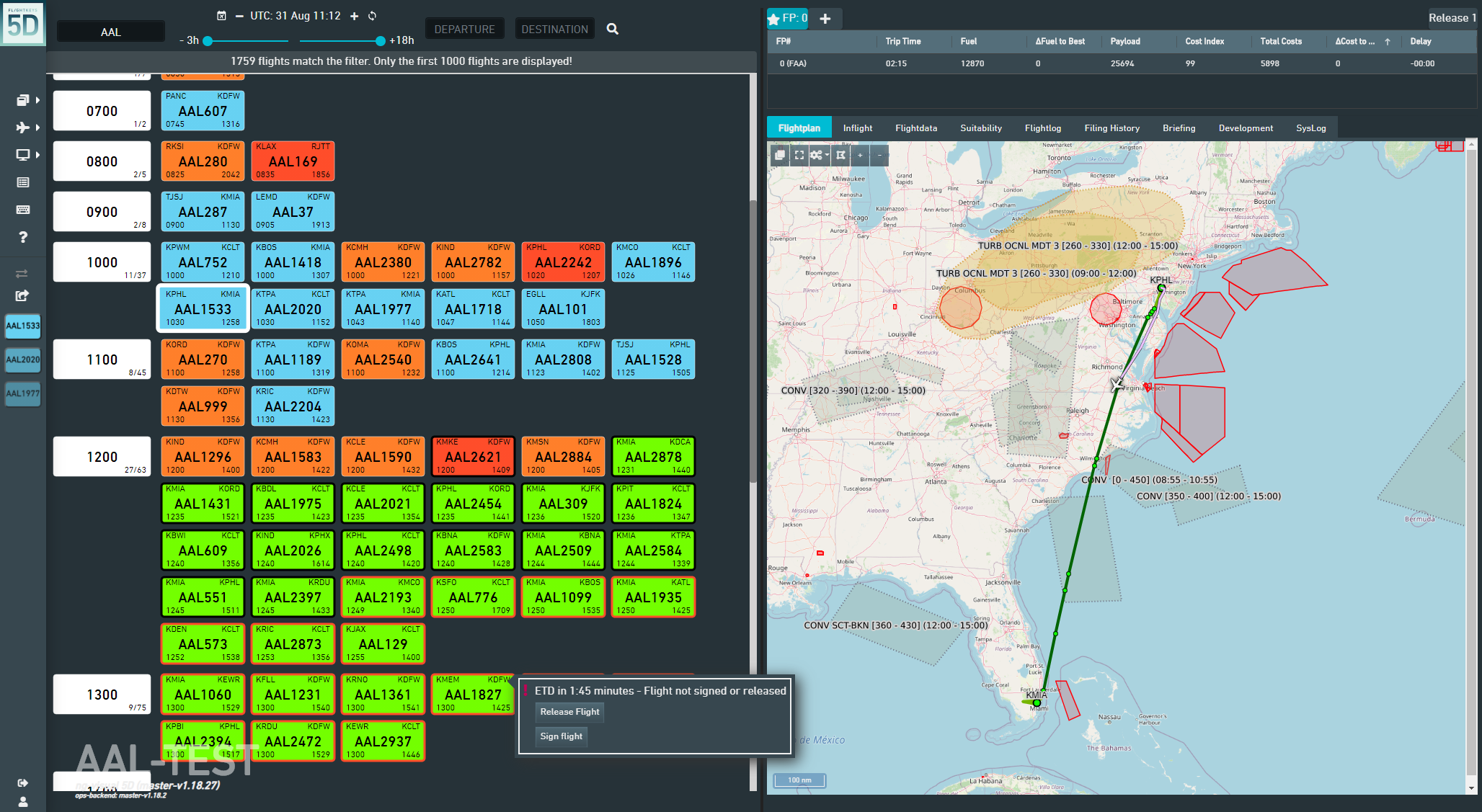The height and width of the screenshot is (812, 1482).
Task: Click the refresh time icon
Action: (373, 16)
